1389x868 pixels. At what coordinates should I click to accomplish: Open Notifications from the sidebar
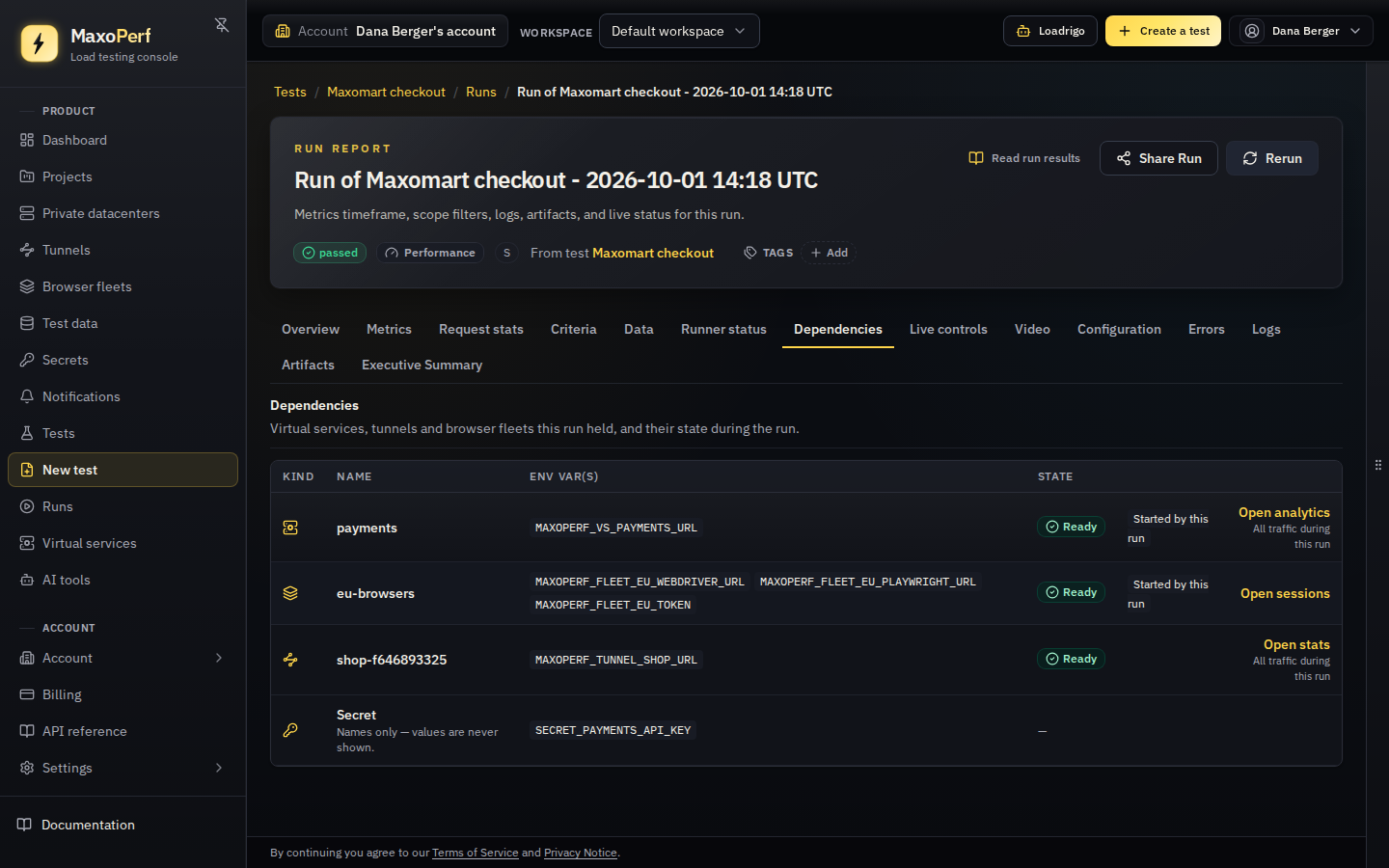coord(123,396)
